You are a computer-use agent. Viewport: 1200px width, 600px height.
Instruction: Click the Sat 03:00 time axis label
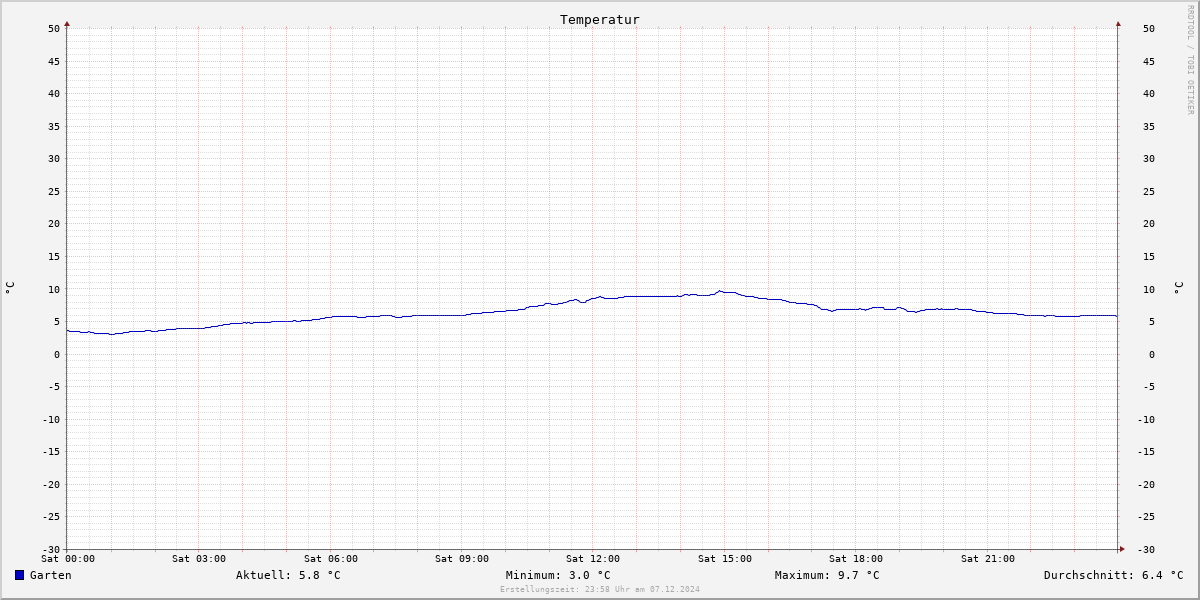(x=199, y=559)
